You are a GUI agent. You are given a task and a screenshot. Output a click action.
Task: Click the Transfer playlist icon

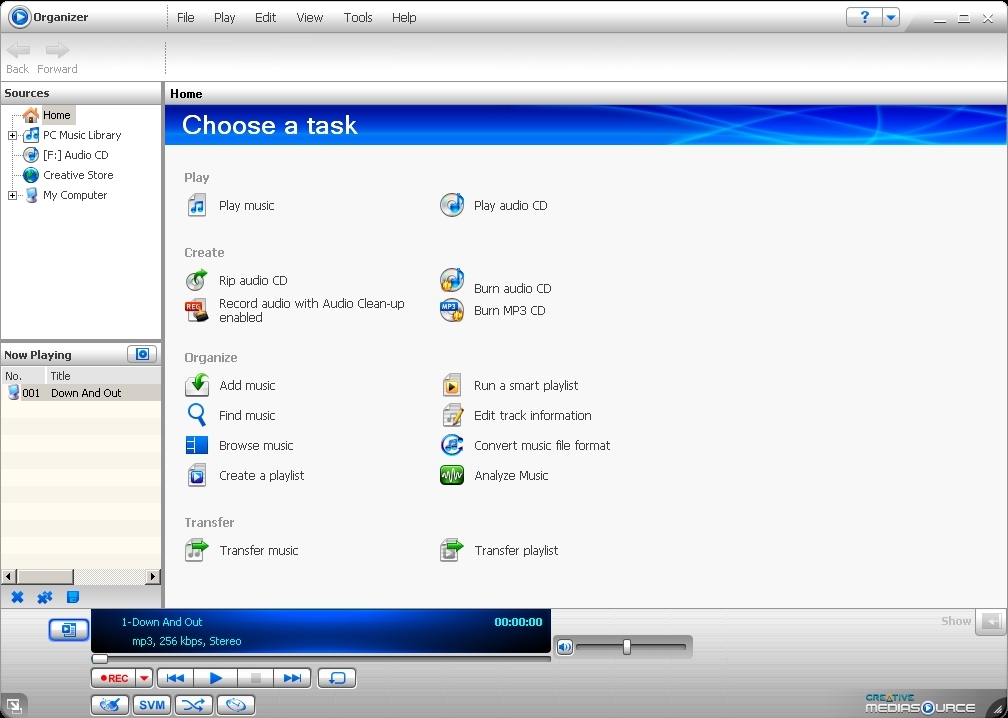tap(452, 550)
